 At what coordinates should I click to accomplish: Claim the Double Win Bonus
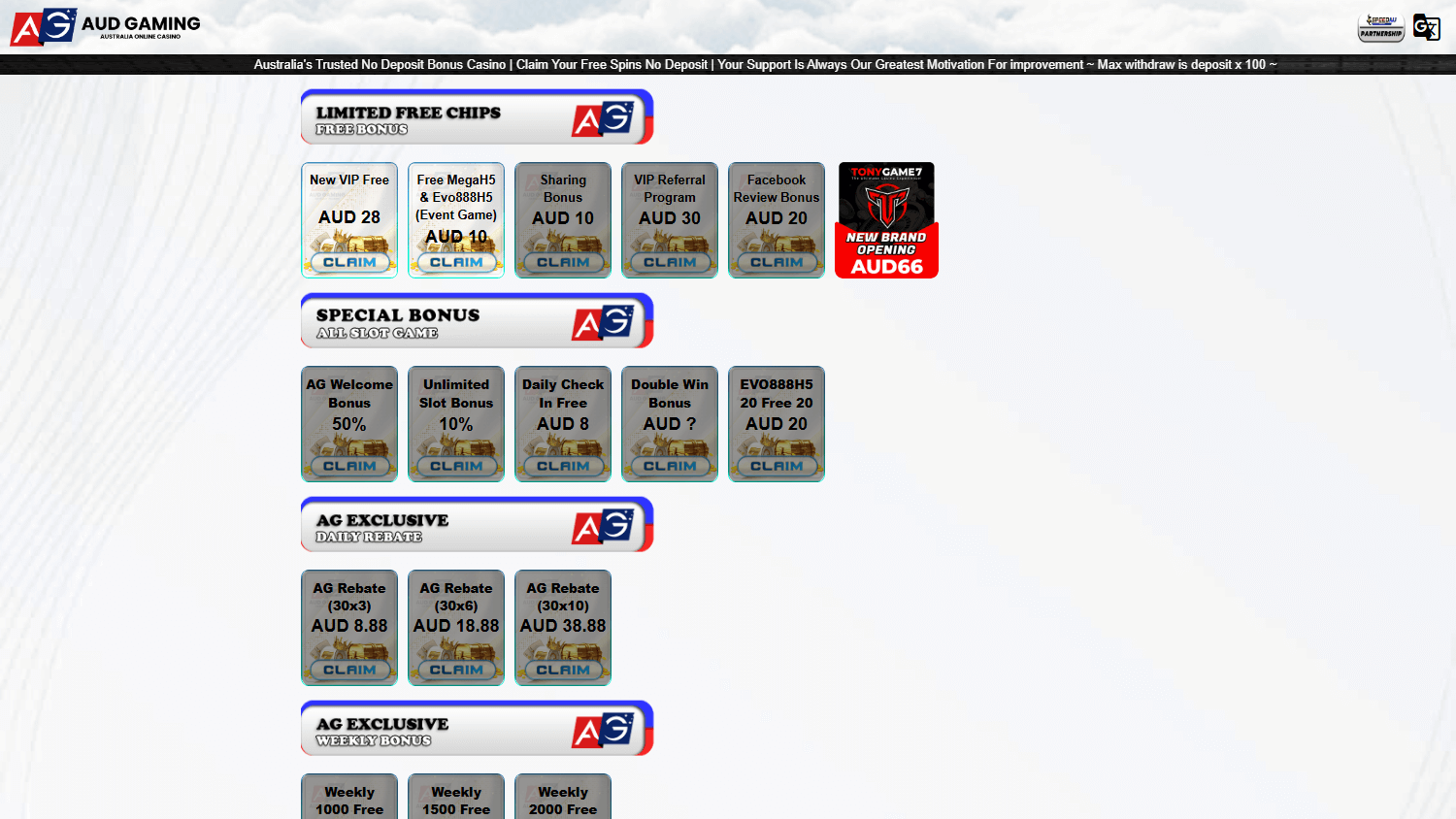[x=669, y=466]
